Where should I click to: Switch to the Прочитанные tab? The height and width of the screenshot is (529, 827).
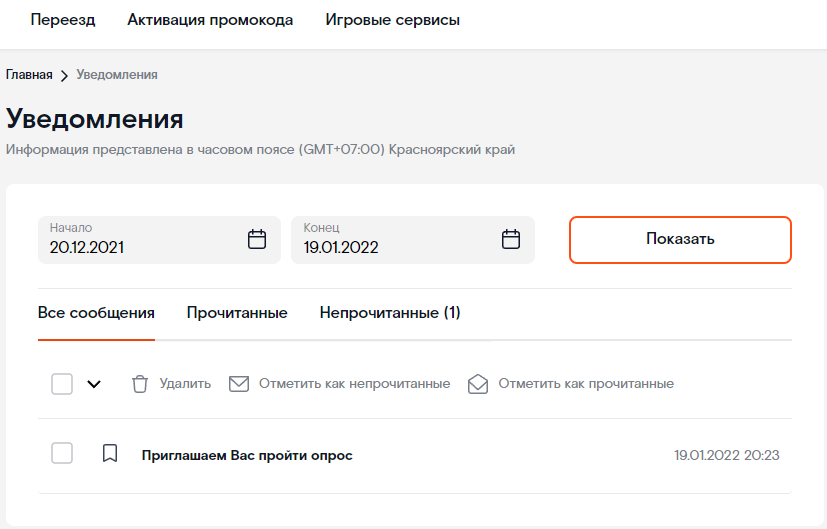(x=237, y=313)
